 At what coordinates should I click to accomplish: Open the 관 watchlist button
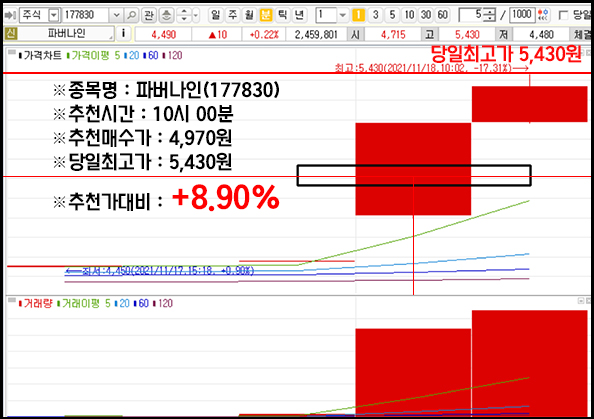149,15
